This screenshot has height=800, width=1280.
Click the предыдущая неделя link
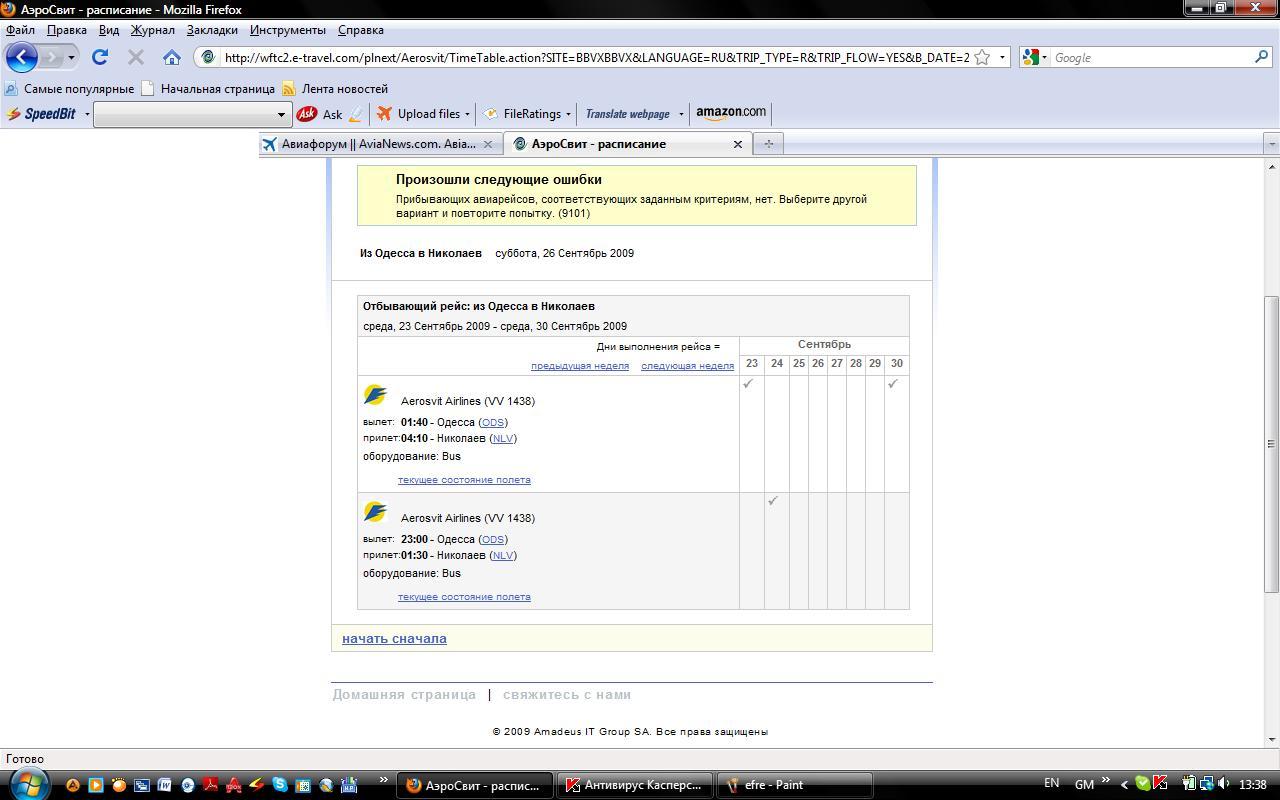(580, 366)
